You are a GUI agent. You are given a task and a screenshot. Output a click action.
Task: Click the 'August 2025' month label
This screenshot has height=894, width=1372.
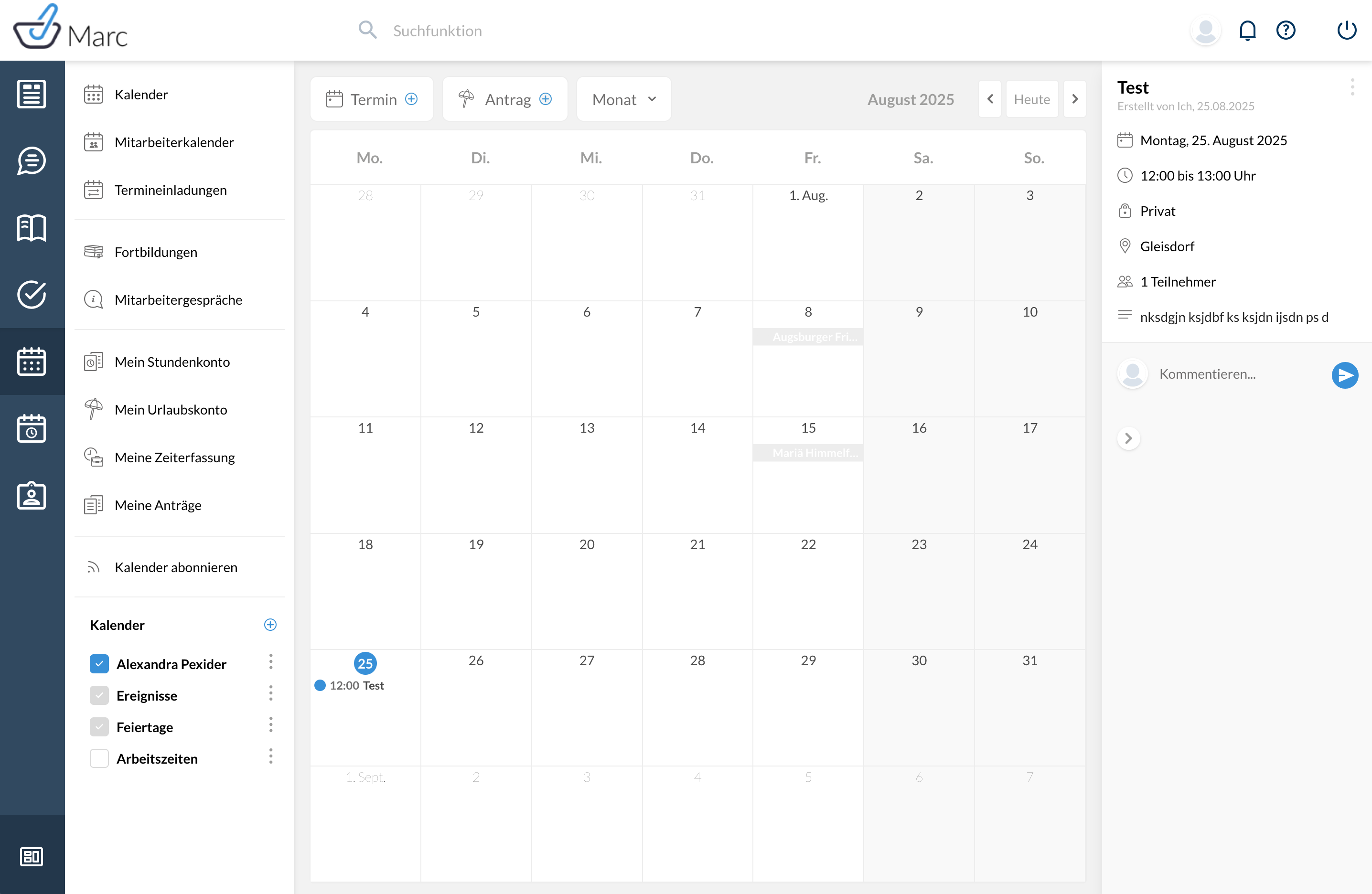[911, 100]
